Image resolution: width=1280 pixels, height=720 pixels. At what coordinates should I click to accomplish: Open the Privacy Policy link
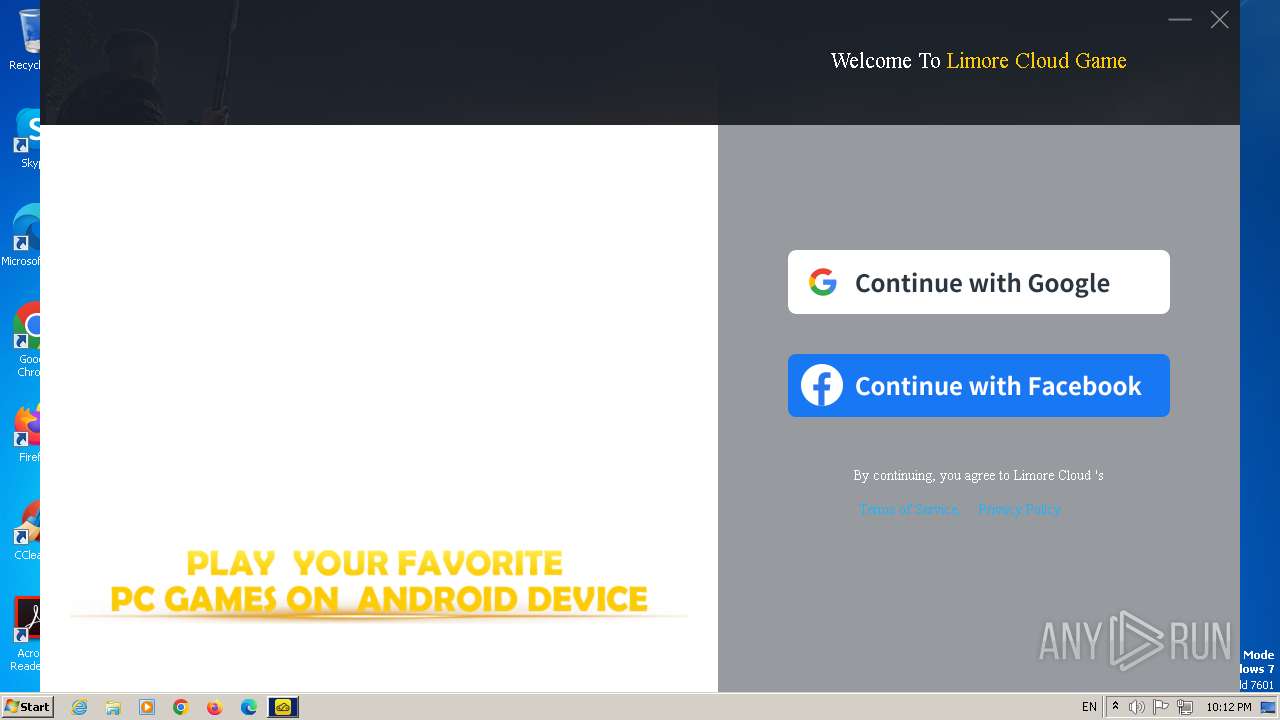coord(1019,509)
